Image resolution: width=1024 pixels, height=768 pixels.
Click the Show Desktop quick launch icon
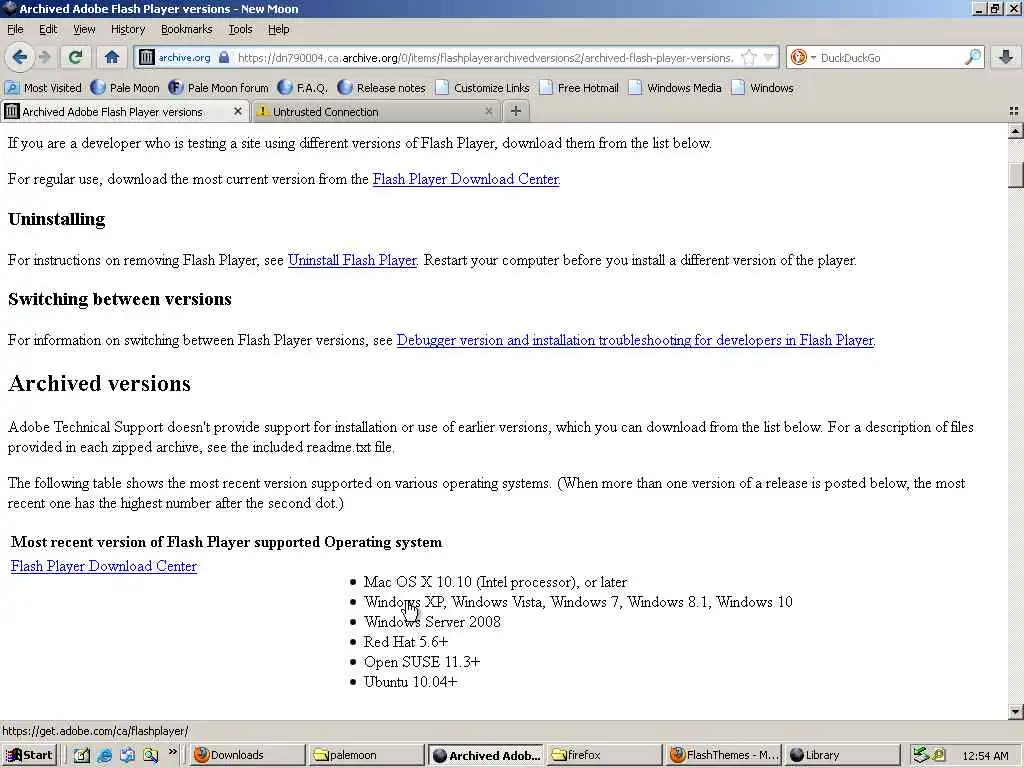click(x=127, y=755)
